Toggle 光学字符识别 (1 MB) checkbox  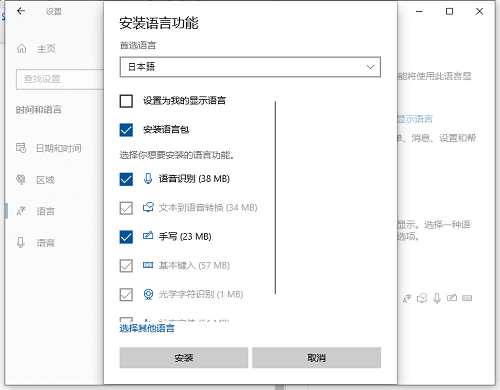126,294
